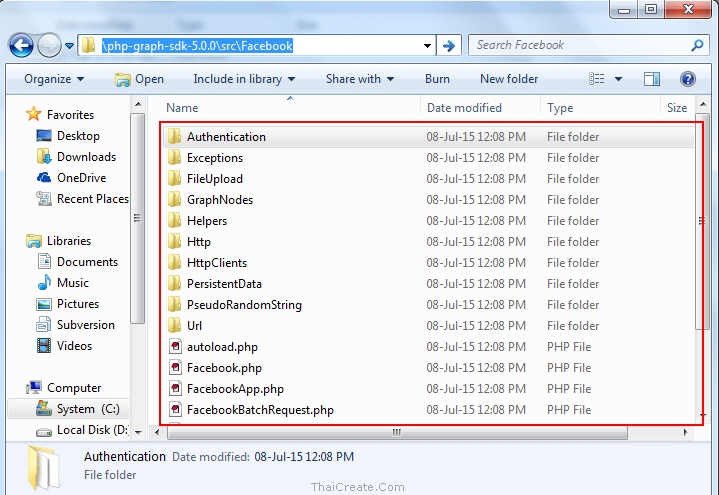The width and height of the screenshot is (719, 495).
Task: Sort by the Size column header
Action: click(x=678, y=108)
